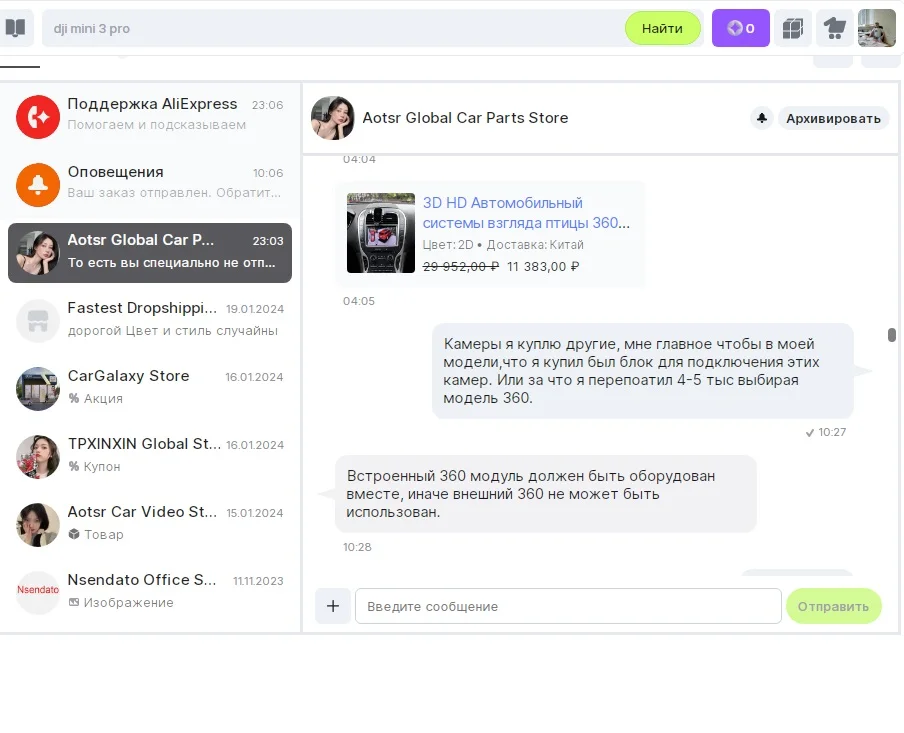
Task: Open the user profile avatar
Action: 876,28
